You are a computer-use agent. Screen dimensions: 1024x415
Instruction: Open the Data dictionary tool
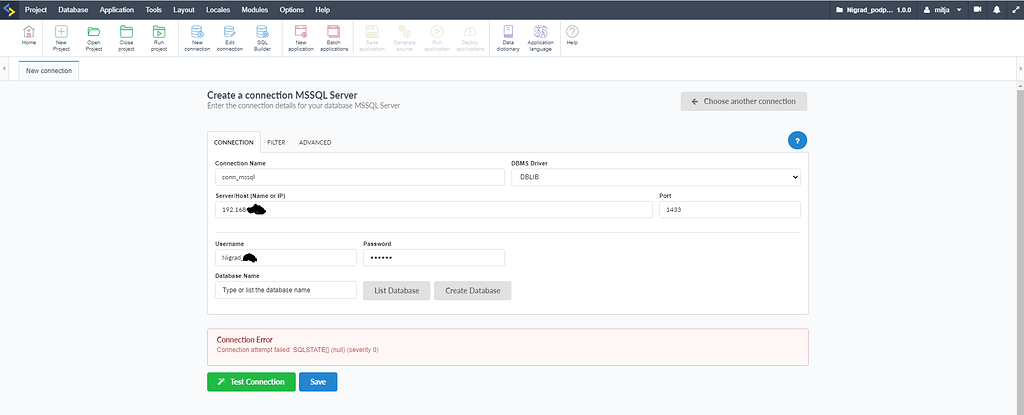pyautogui.click(x=508, y=36)
